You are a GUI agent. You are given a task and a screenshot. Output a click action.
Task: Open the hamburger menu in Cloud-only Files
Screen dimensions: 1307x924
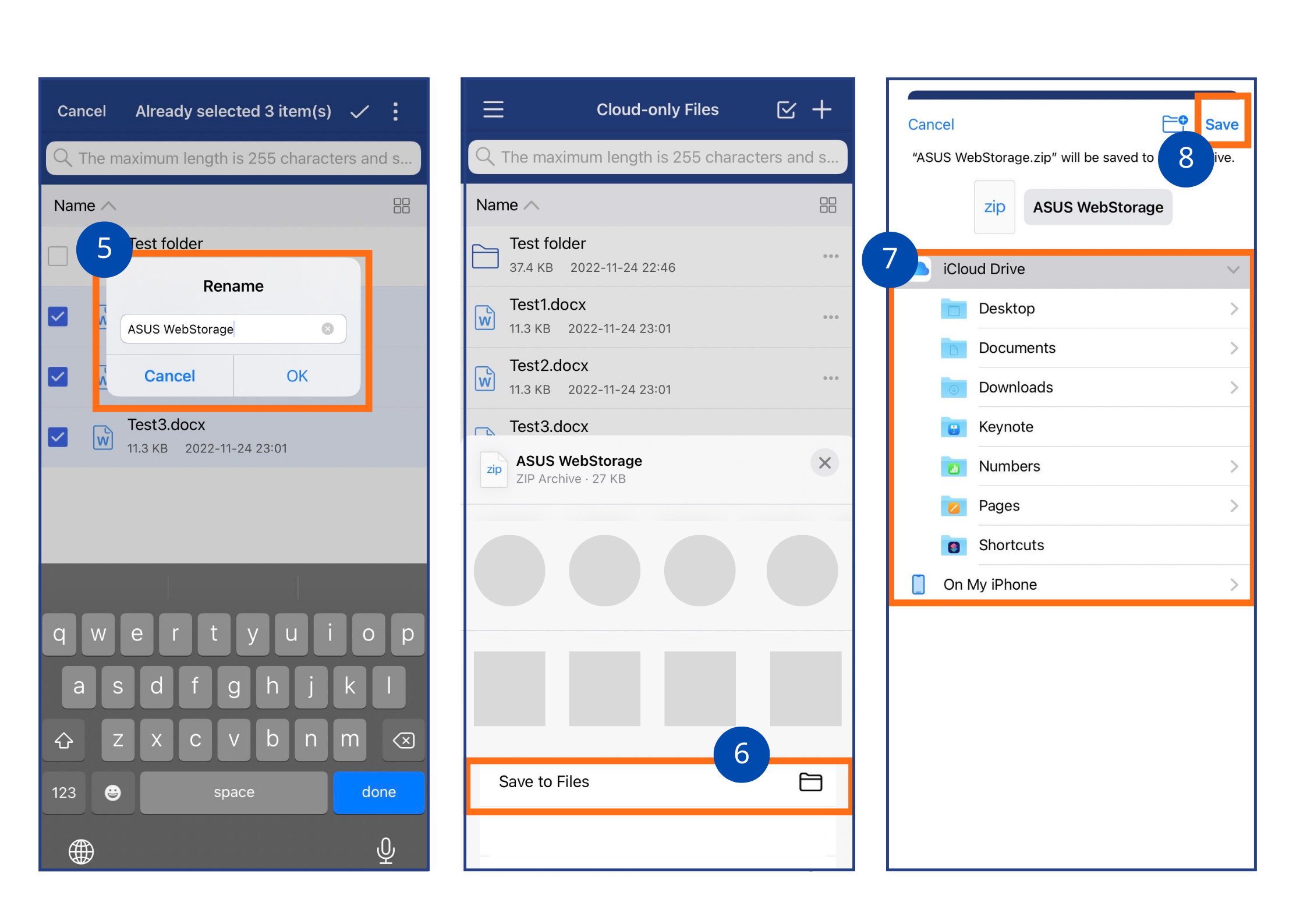pyautogui.click(x=493, y=109)
